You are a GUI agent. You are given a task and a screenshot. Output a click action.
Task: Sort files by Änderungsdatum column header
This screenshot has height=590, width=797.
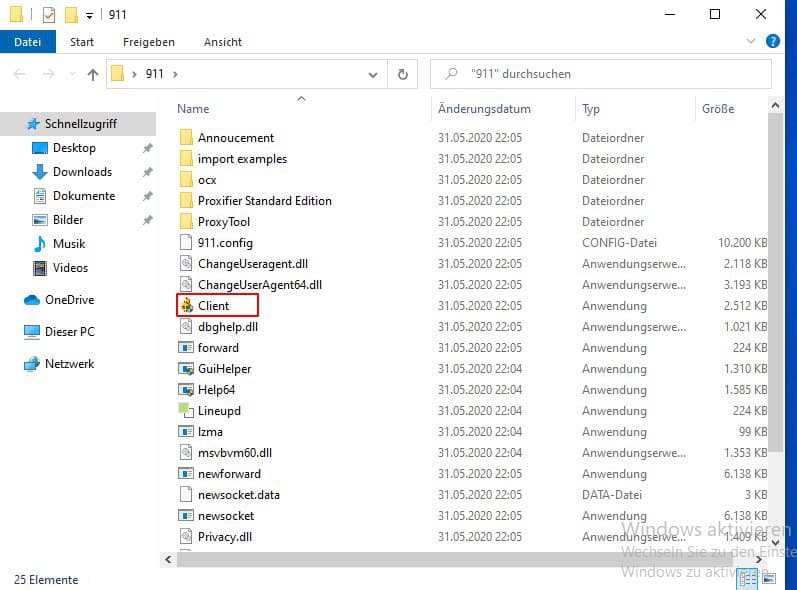(x=485, y=109)
